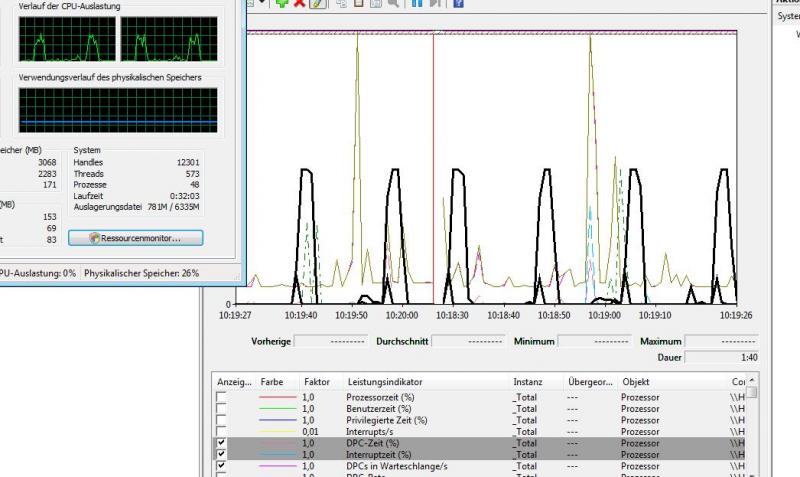Select the Interruptzeit (%) counter row name
The image size is (800, 477).
coord(378,455)
